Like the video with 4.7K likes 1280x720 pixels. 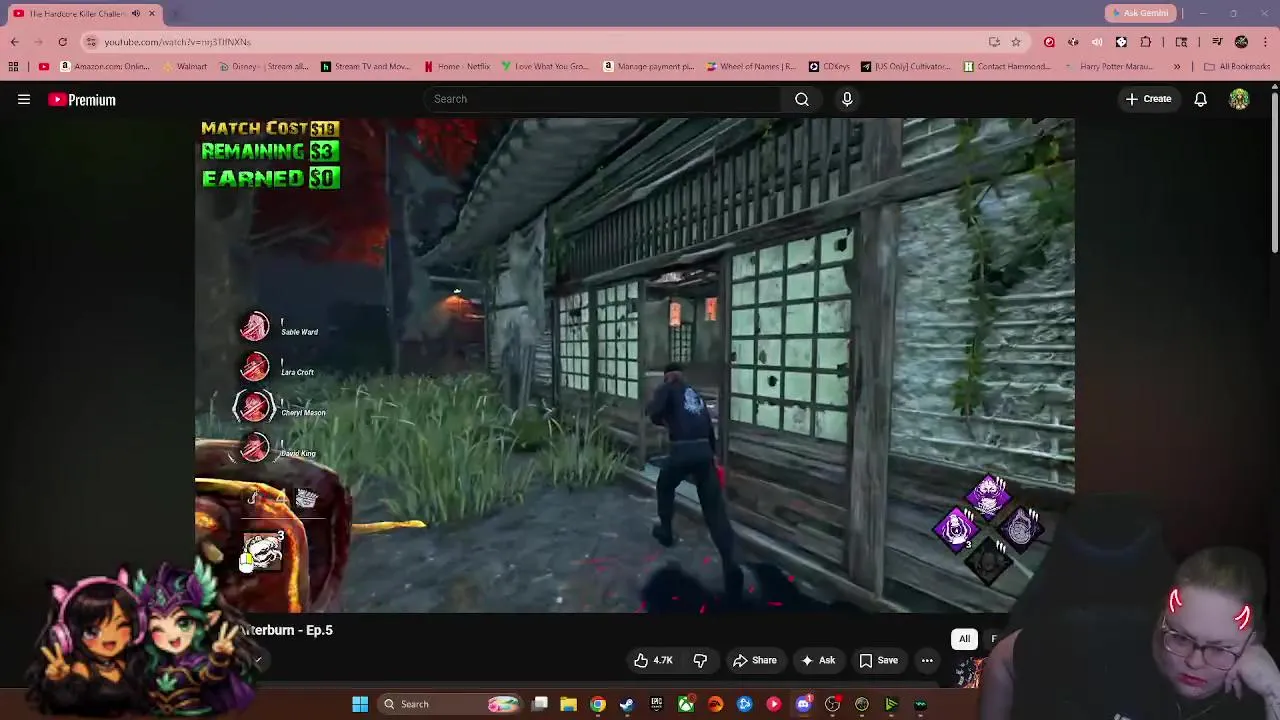[652, 660]
